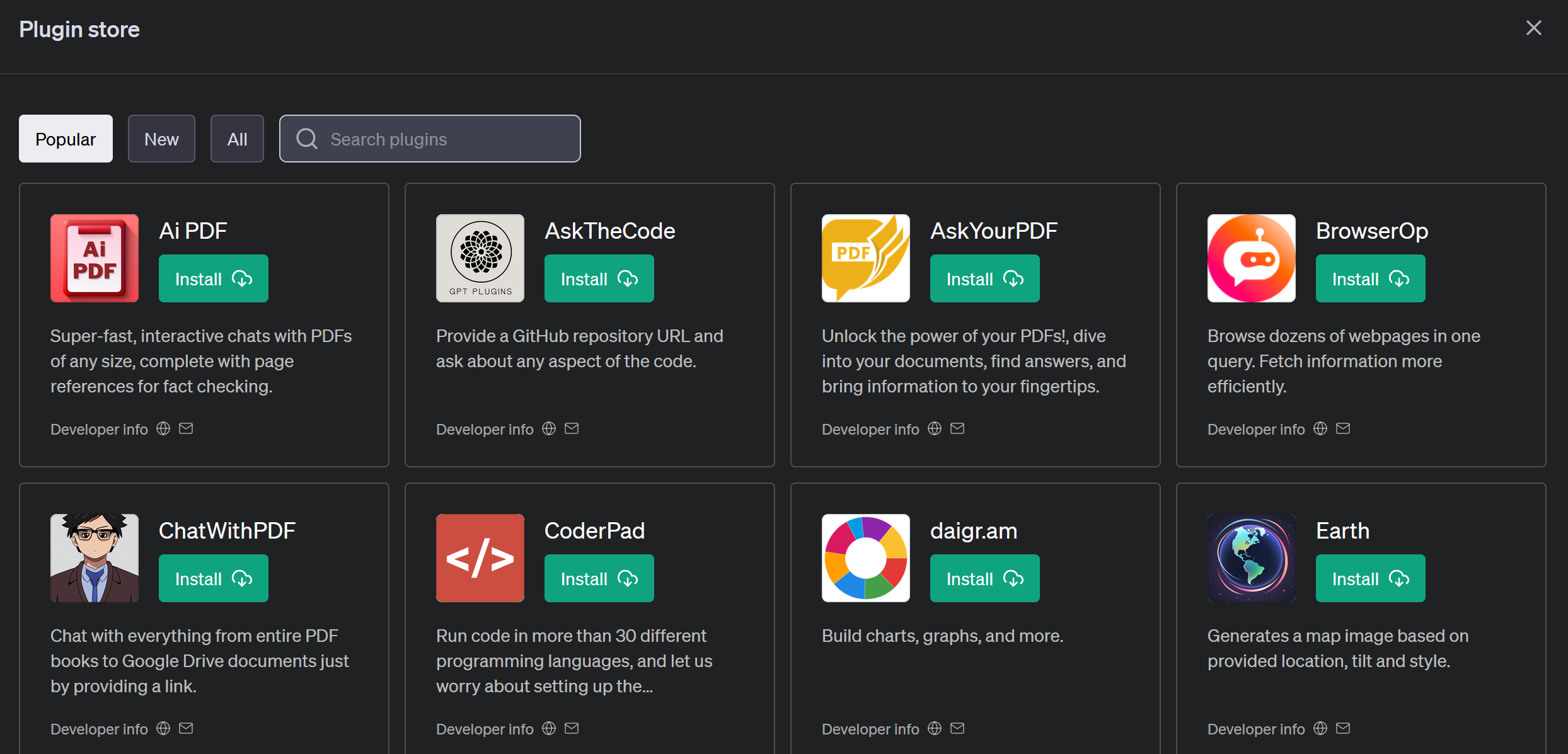The image size is (1568, 754).
Task: Install the AskYourPDF plugin
Action: coord(985,278)
